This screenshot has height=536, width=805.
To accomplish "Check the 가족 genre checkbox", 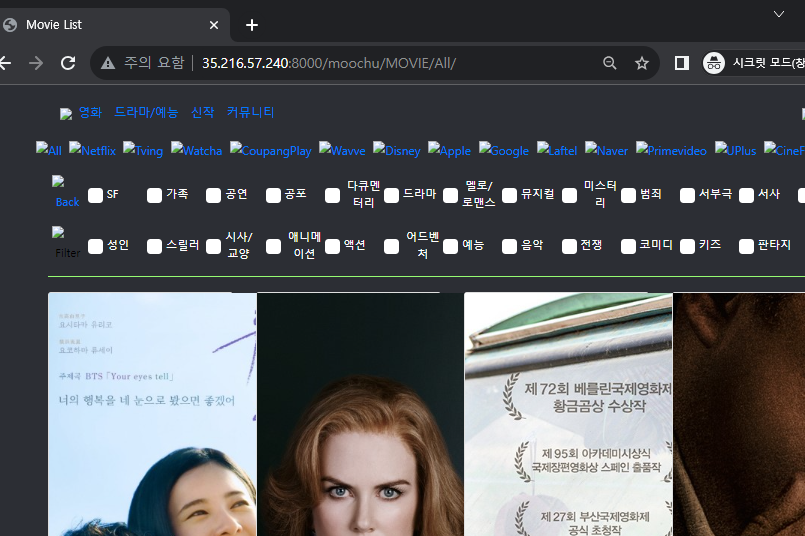I will pyautogui.click(x=155, y=195).
